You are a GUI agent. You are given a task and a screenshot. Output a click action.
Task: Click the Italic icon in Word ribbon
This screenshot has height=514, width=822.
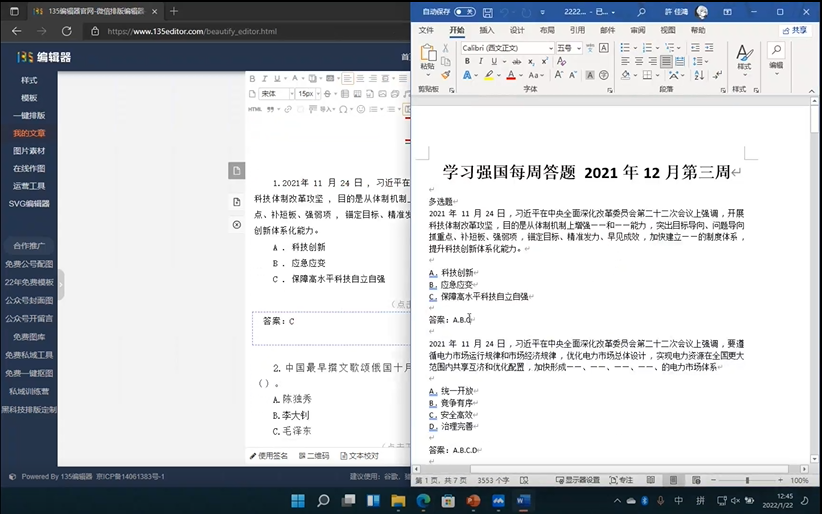click(478, 61)
